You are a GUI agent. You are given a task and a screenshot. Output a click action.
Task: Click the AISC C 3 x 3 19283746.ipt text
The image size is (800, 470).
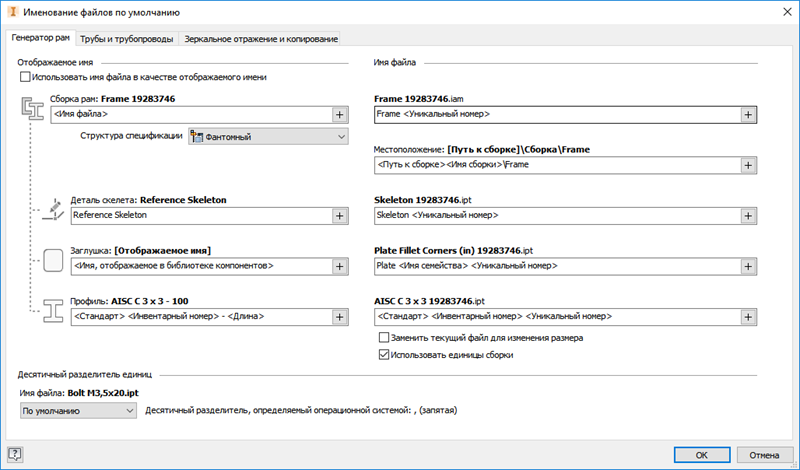pyautogui.click(x=429, y=301)
